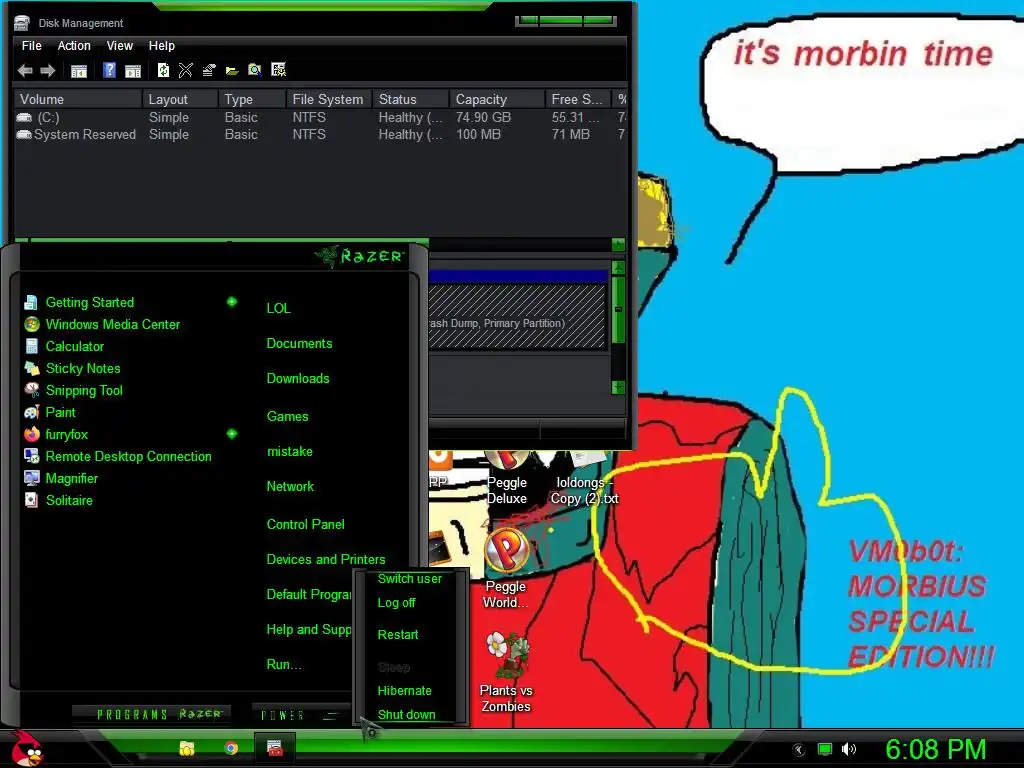Viewport: 1024px width, 768px height.
Task: Open the Help menu
Action: tap(161, 46)
